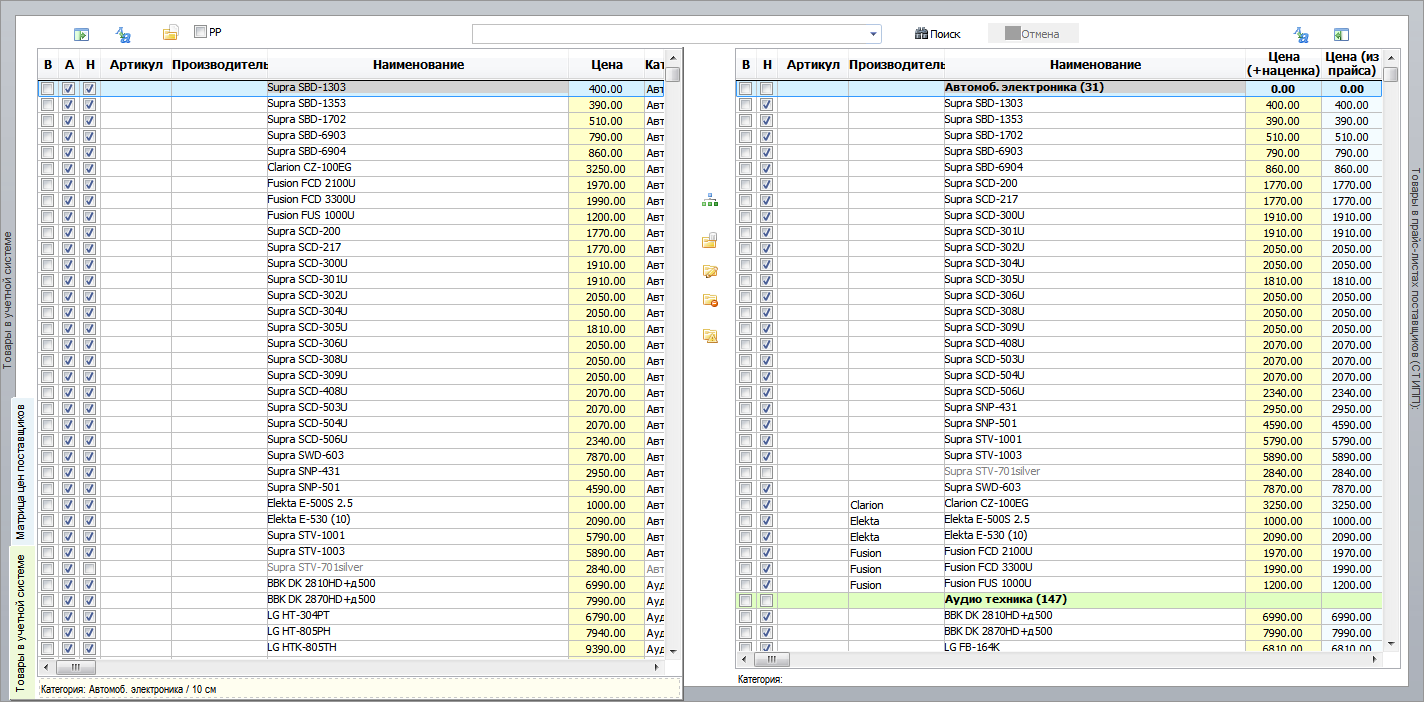The height and width of the screenshot is (702, 1424).
Task: Tick the Н checkbox for Supra STV-701silver in left table
Action: pos(90,569)
